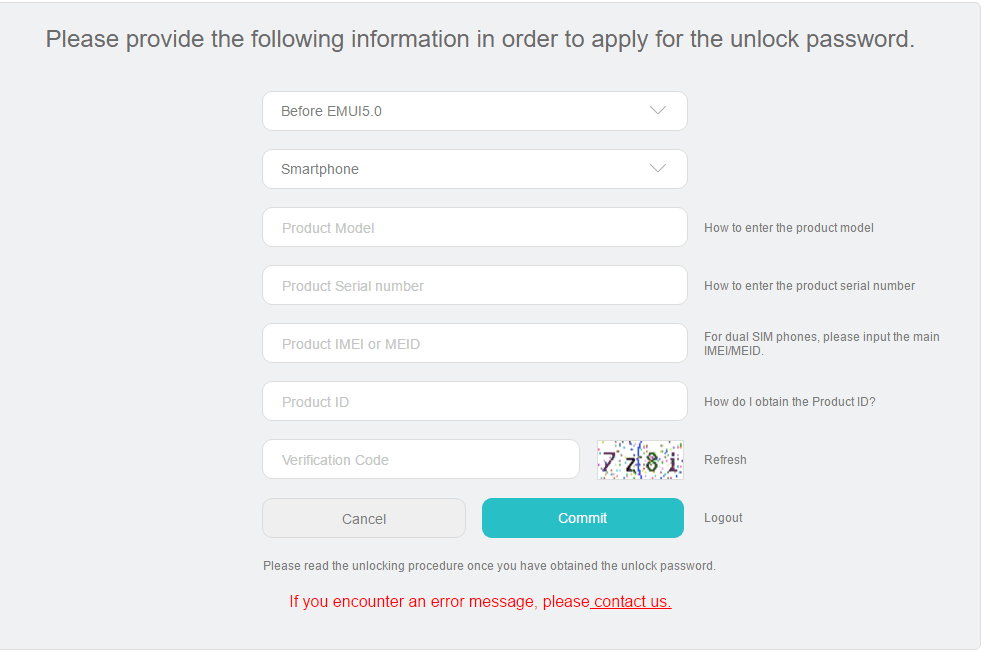Select the Product ID input field
The height and width of the screenshot is (661, 990).
[475, 402]
